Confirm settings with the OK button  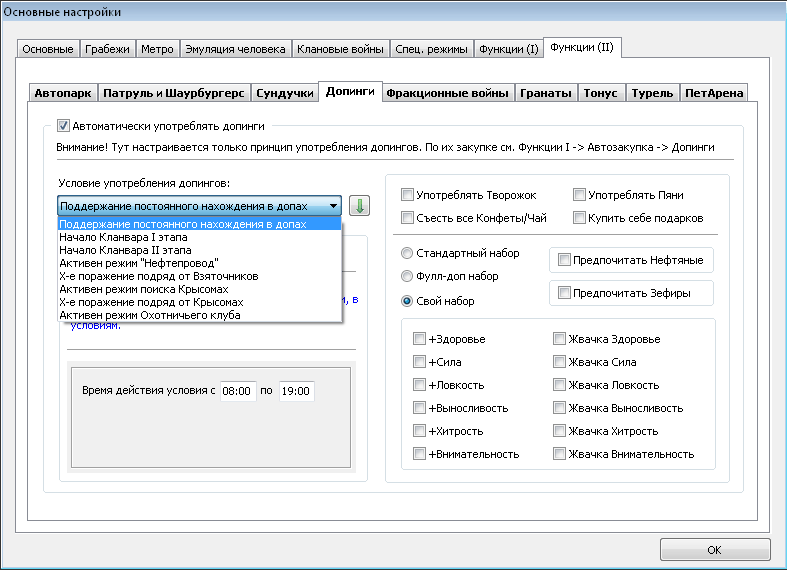click(x=715, y=550)
